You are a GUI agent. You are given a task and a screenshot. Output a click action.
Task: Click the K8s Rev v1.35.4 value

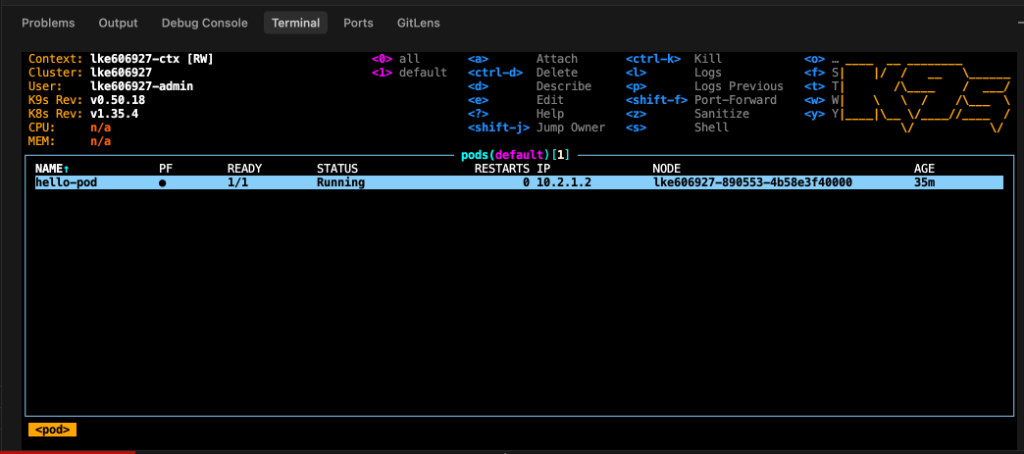114,114
